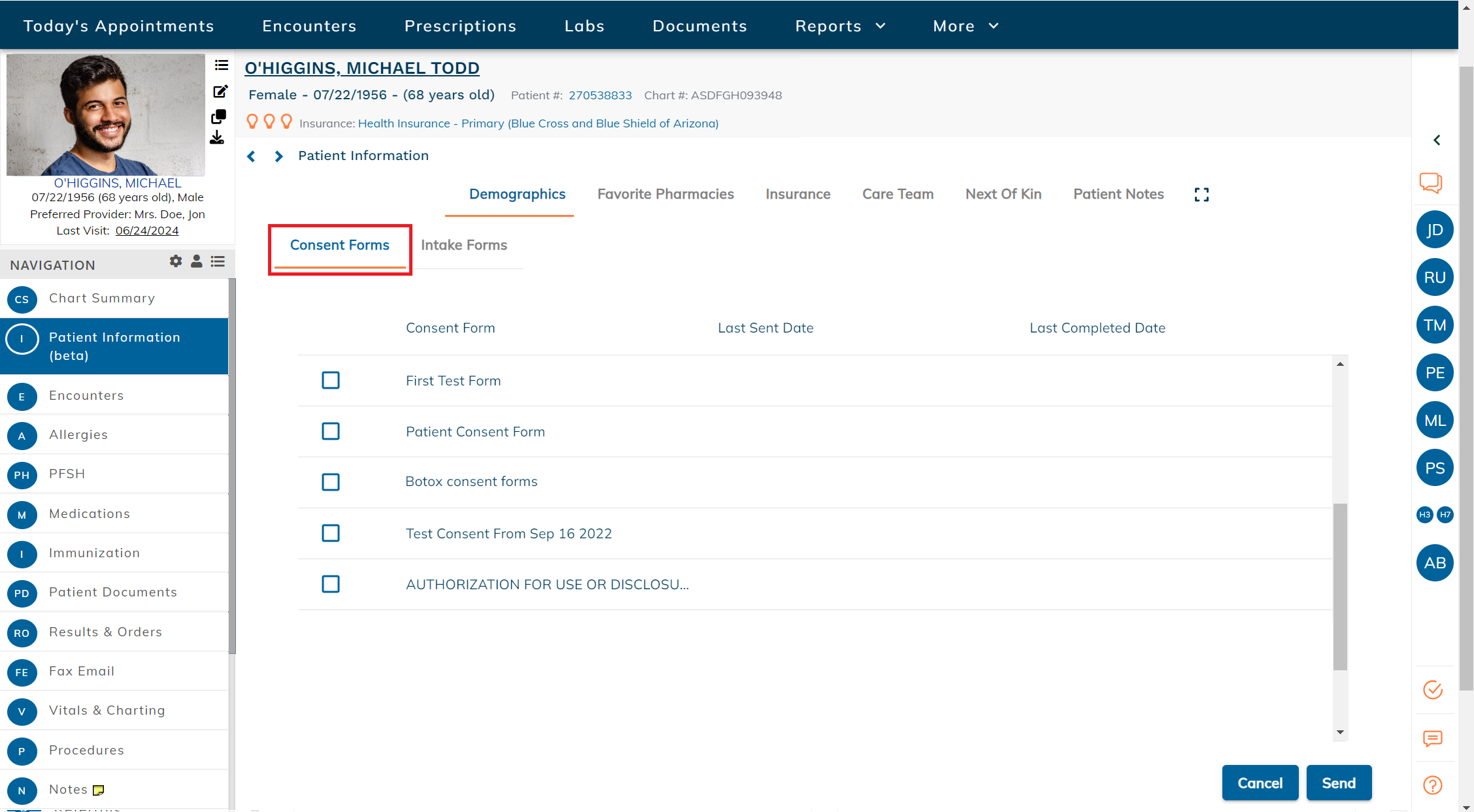The height and width of the screenshot is (812, 1474).
Task: Switch to Insurance tab
Action: (798, 195)
